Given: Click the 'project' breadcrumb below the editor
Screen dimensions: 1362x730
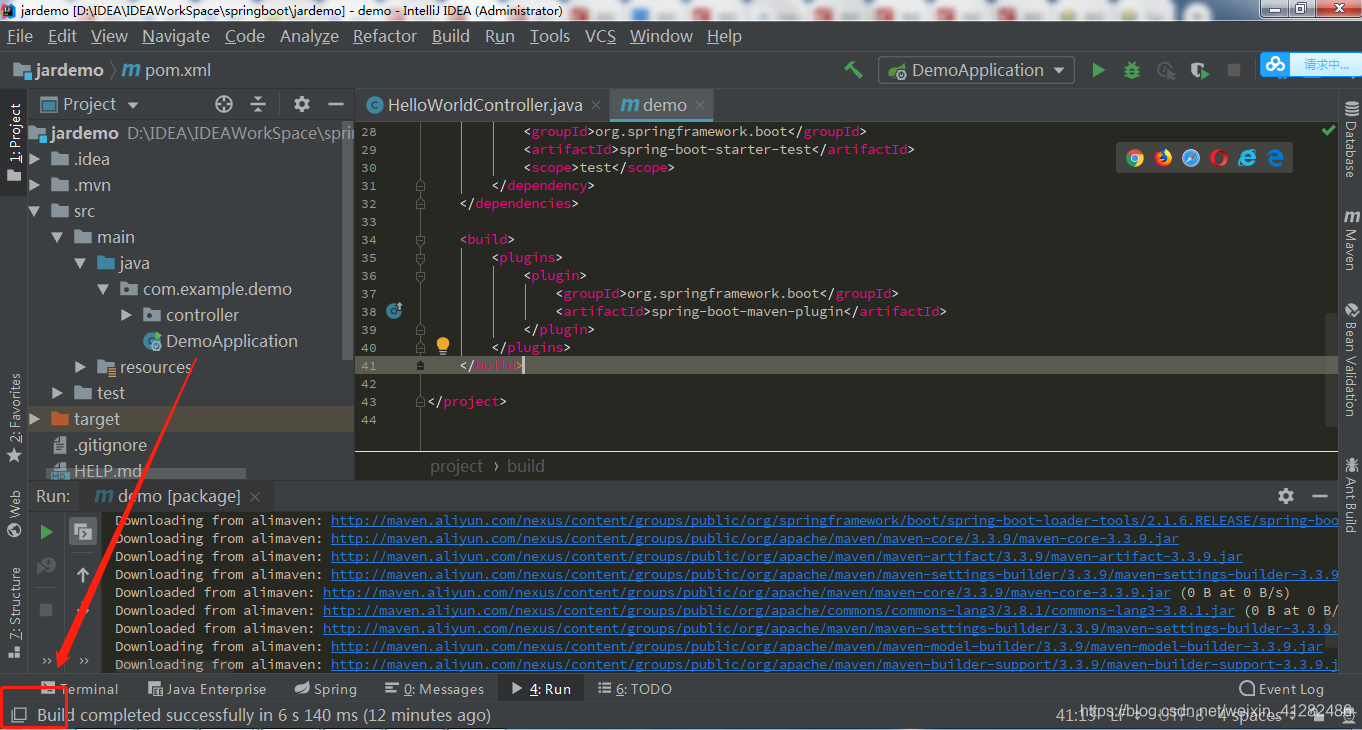Looking at the screenshot, I should click(457, 466).
